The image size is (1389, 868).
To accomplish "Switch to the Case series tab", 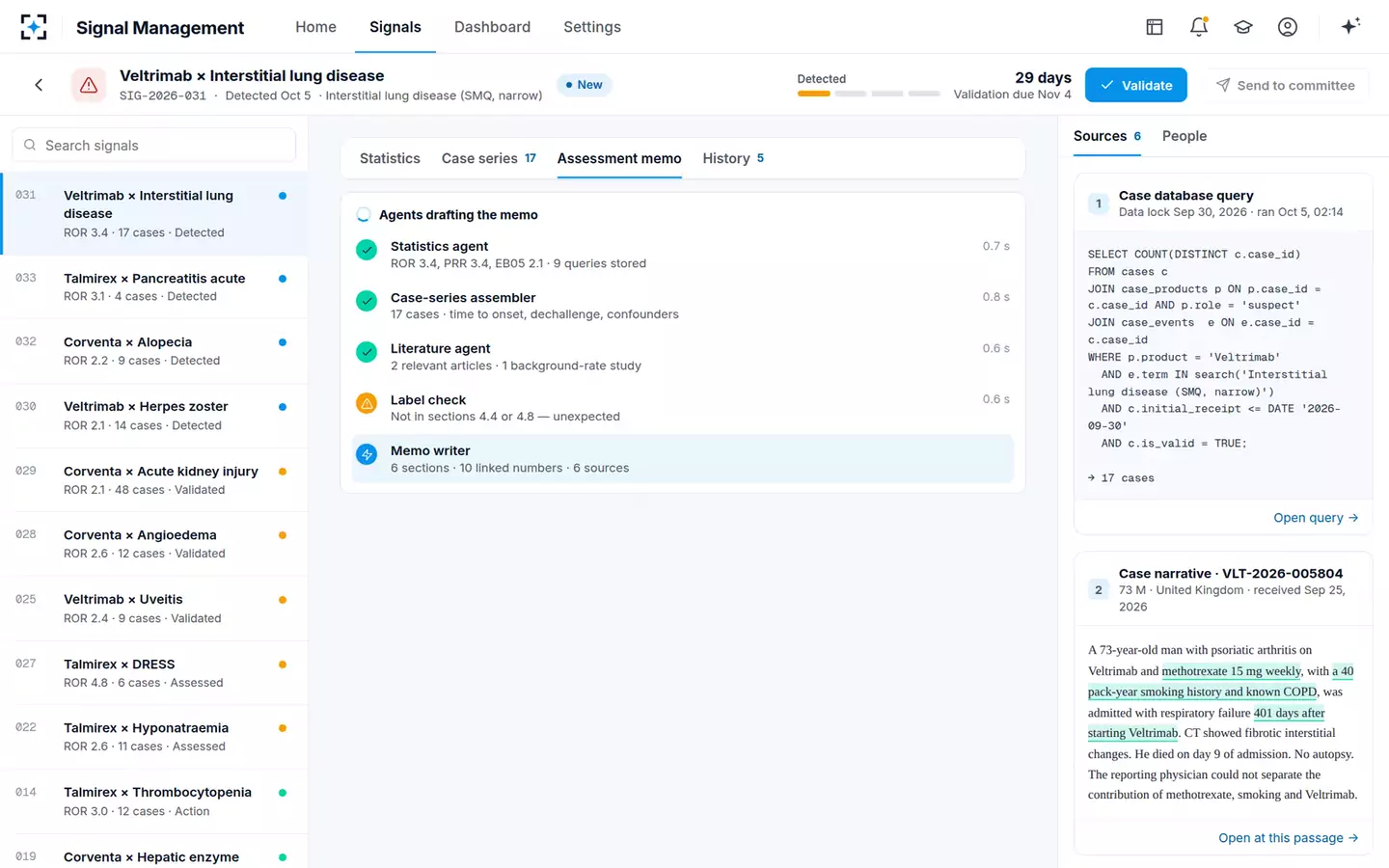I will click(489, 158).
